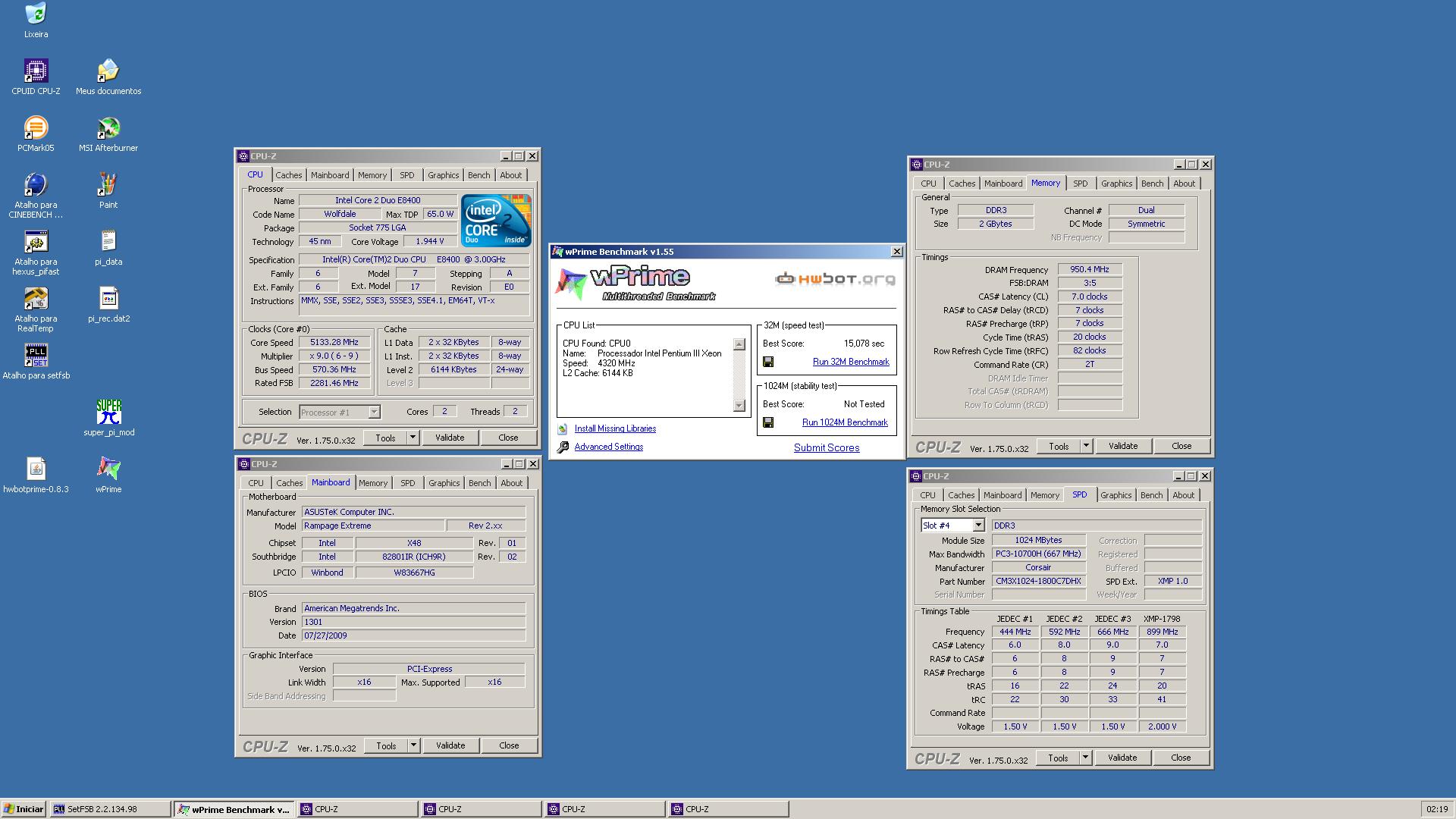Select the PCMark05 desktop icon
The width and height of the screenshot is (1456, 819).
(36, 127)
